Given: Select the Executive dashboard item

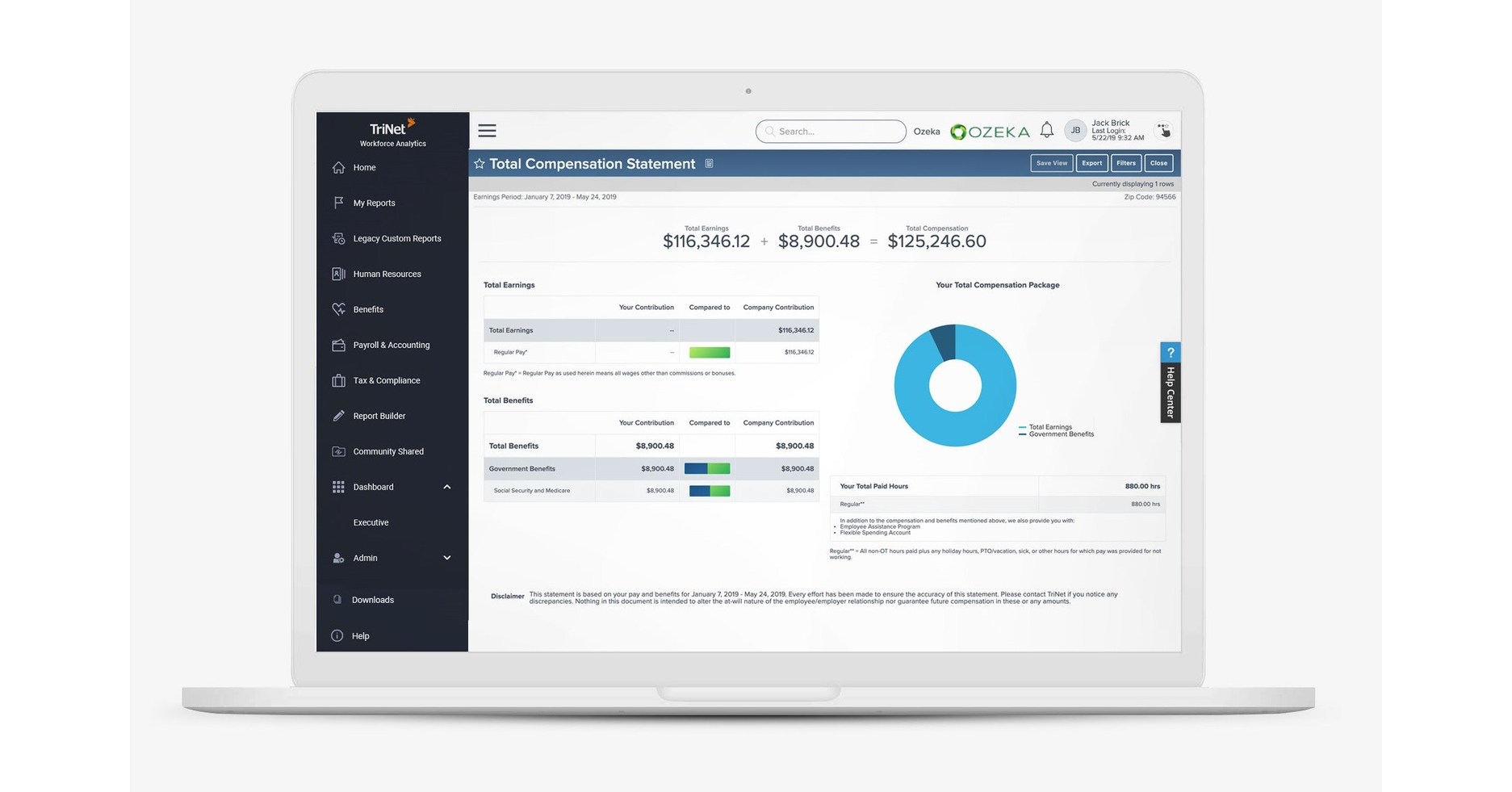Looking at the screenshot, I should (371, 522).
